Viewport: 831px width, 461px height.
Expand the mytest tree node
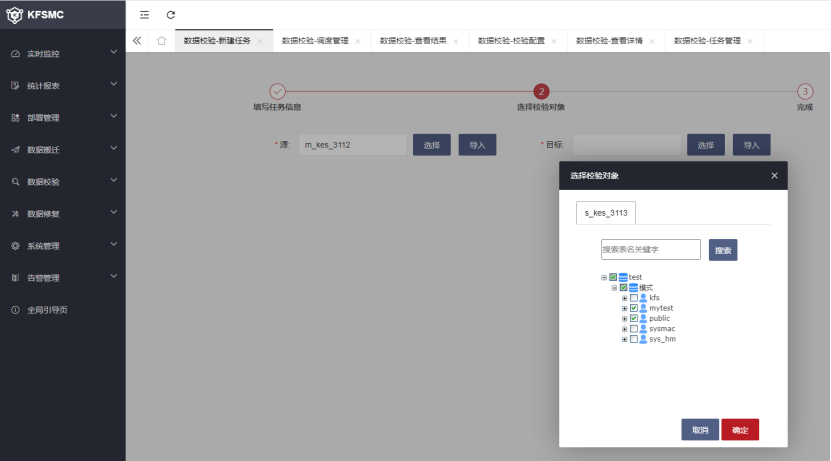624,308
